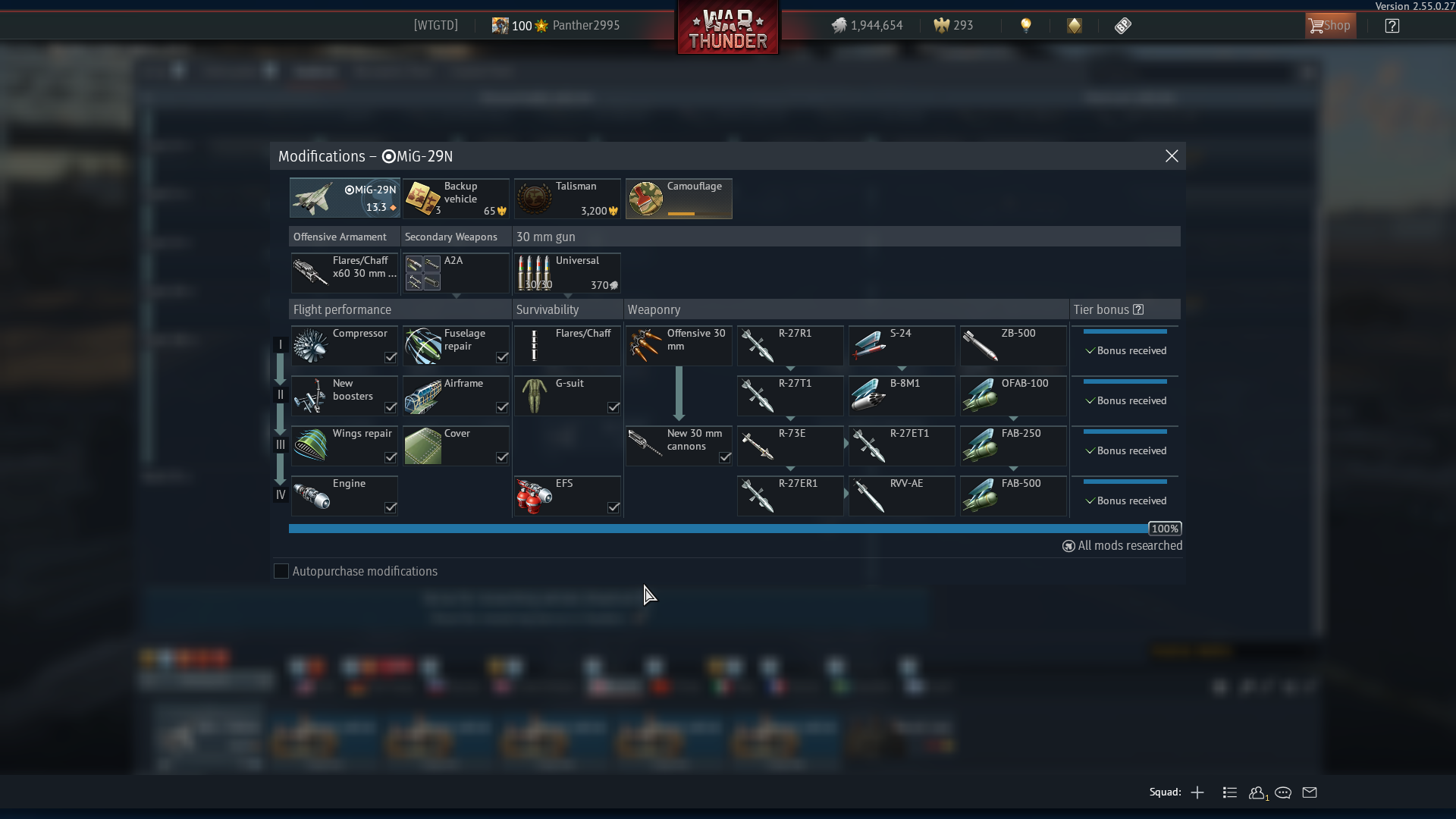
Task: Click the golden eagles currency icon
Action: tap(942, 25)
